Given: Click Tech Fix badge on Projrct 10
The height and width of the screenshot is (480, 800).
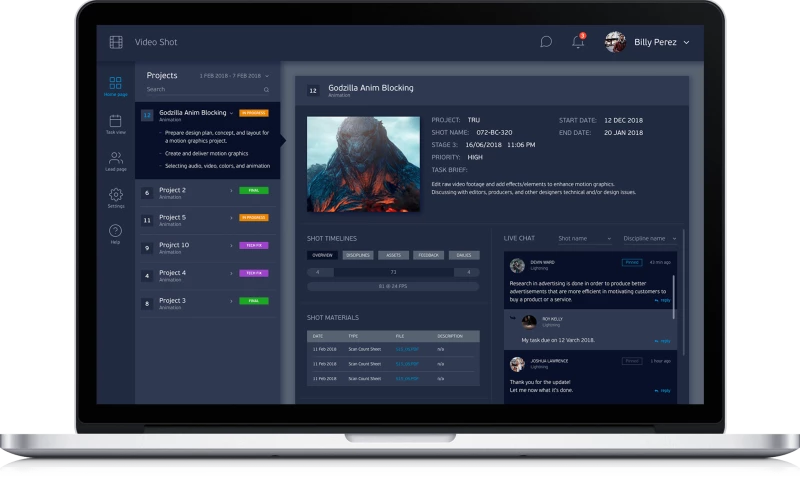Looking at the screenshot, I should pos(254,245).
